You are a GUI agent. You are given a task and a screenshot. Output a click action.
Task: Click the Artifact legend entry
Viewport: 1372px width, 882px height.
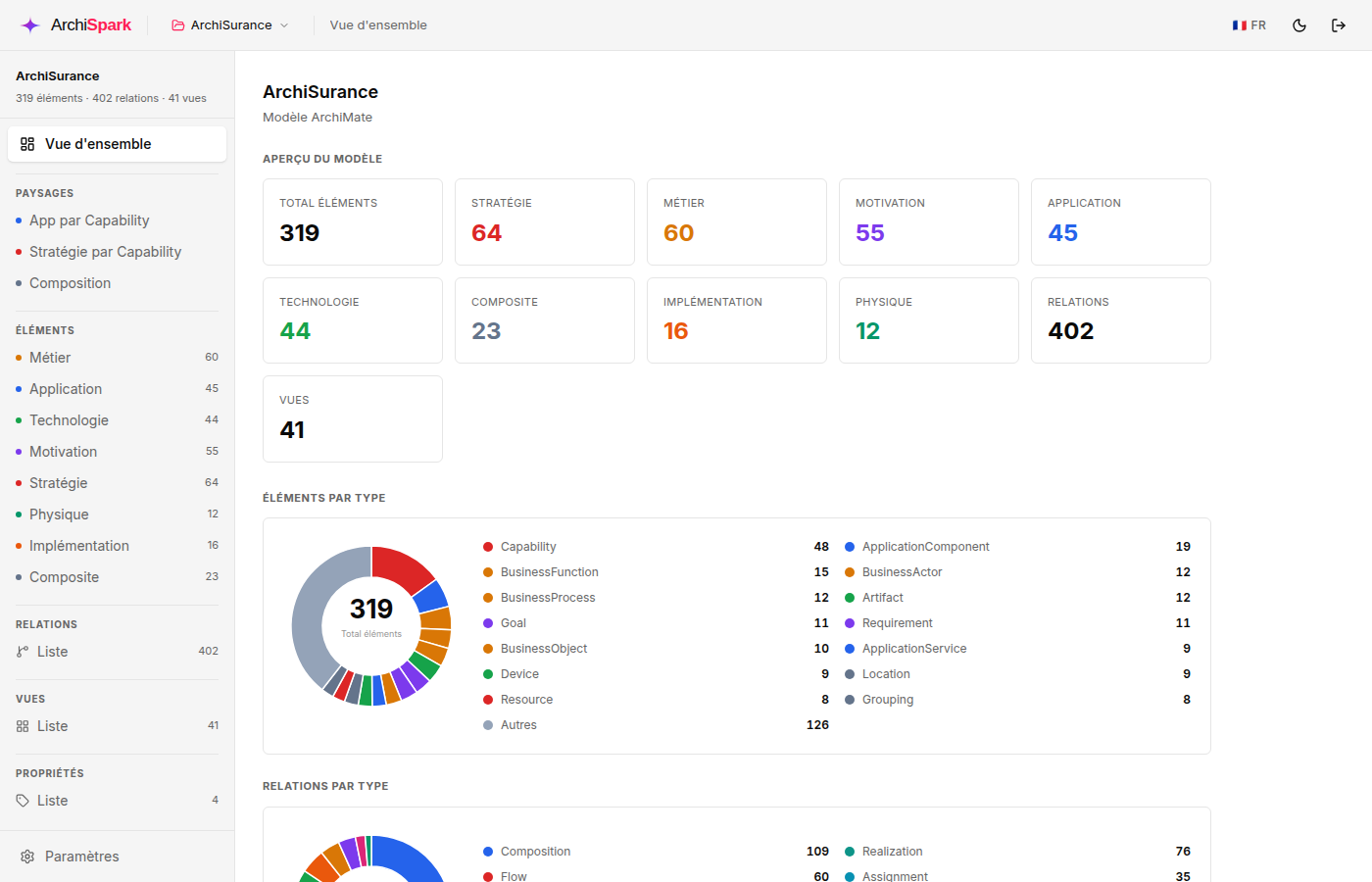1017,598
